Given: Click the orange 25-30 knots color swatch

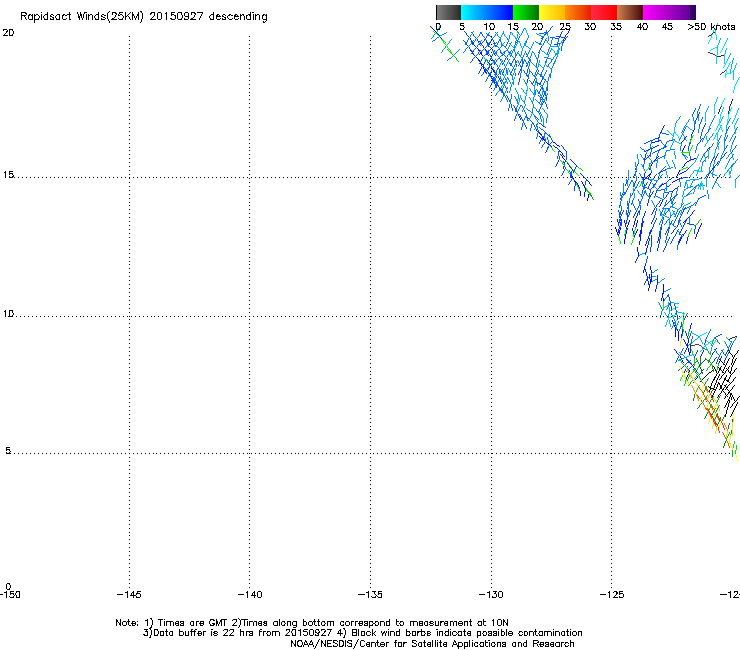Looking at the screenshot, I should pos(578,12).
